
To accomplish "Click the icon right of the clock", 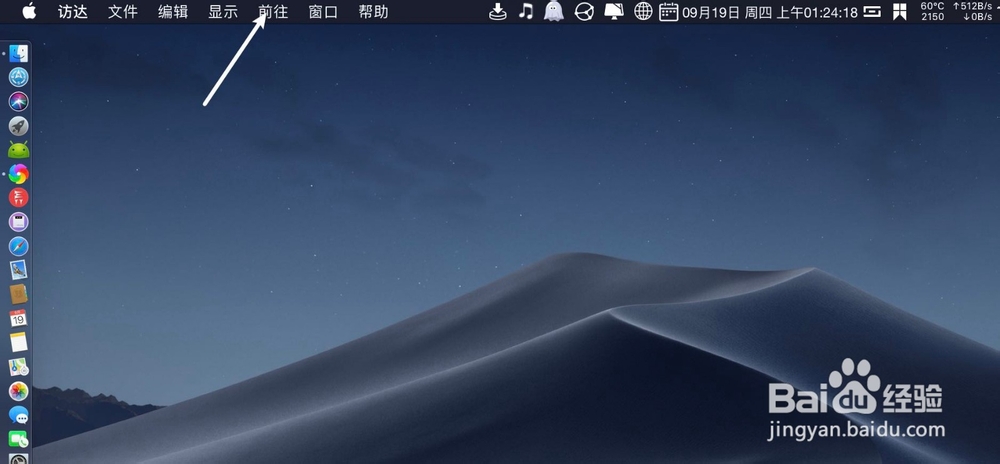I will 872,11.
